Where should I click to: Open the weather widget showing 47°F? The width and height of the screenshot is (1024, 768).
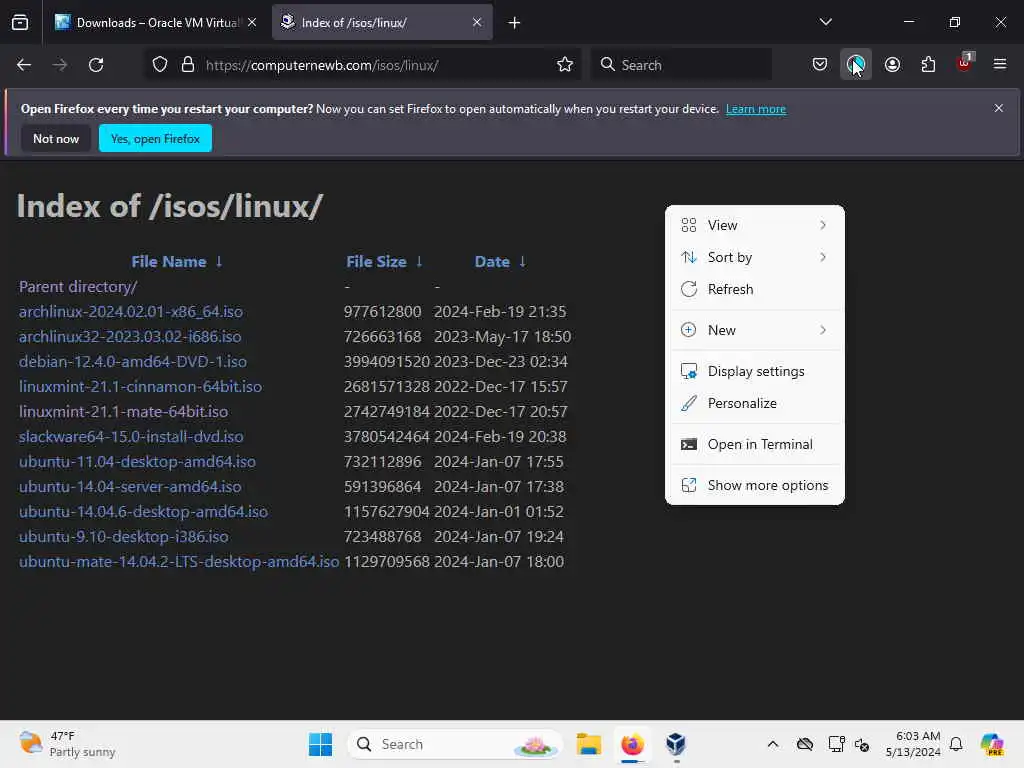click(67, 744)
